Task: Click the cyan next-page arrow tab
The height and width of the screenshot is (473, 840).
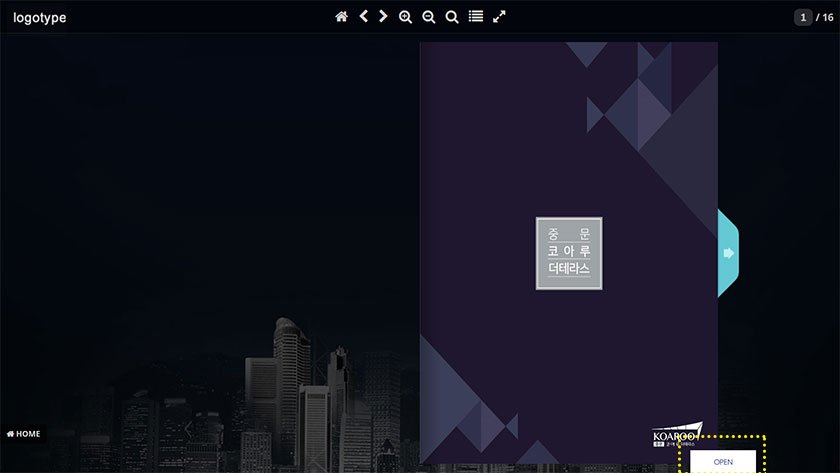Action: point(728,253)
